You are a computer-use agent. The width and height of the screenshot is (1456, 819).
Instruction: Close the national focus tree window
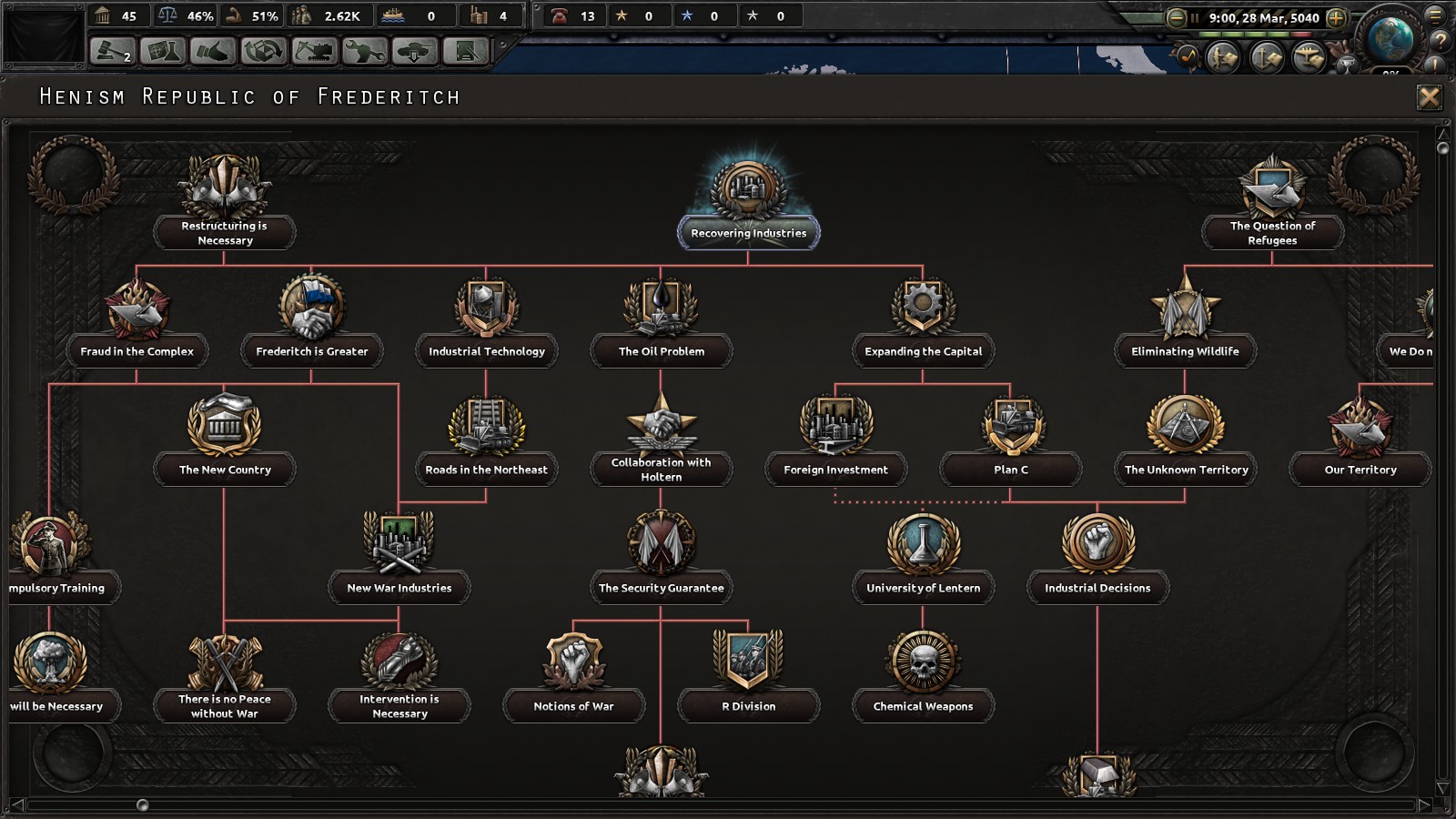pos(1430,97)
